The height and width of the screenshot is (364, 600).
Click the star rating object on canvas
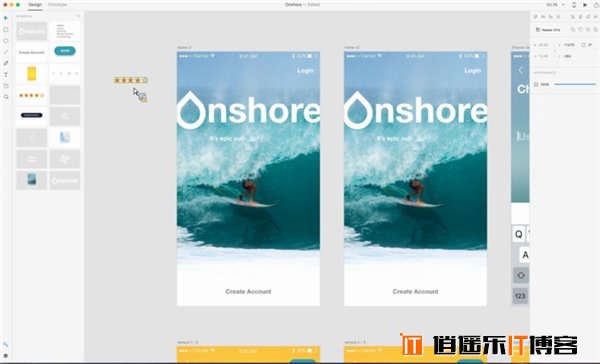(130, 80)
